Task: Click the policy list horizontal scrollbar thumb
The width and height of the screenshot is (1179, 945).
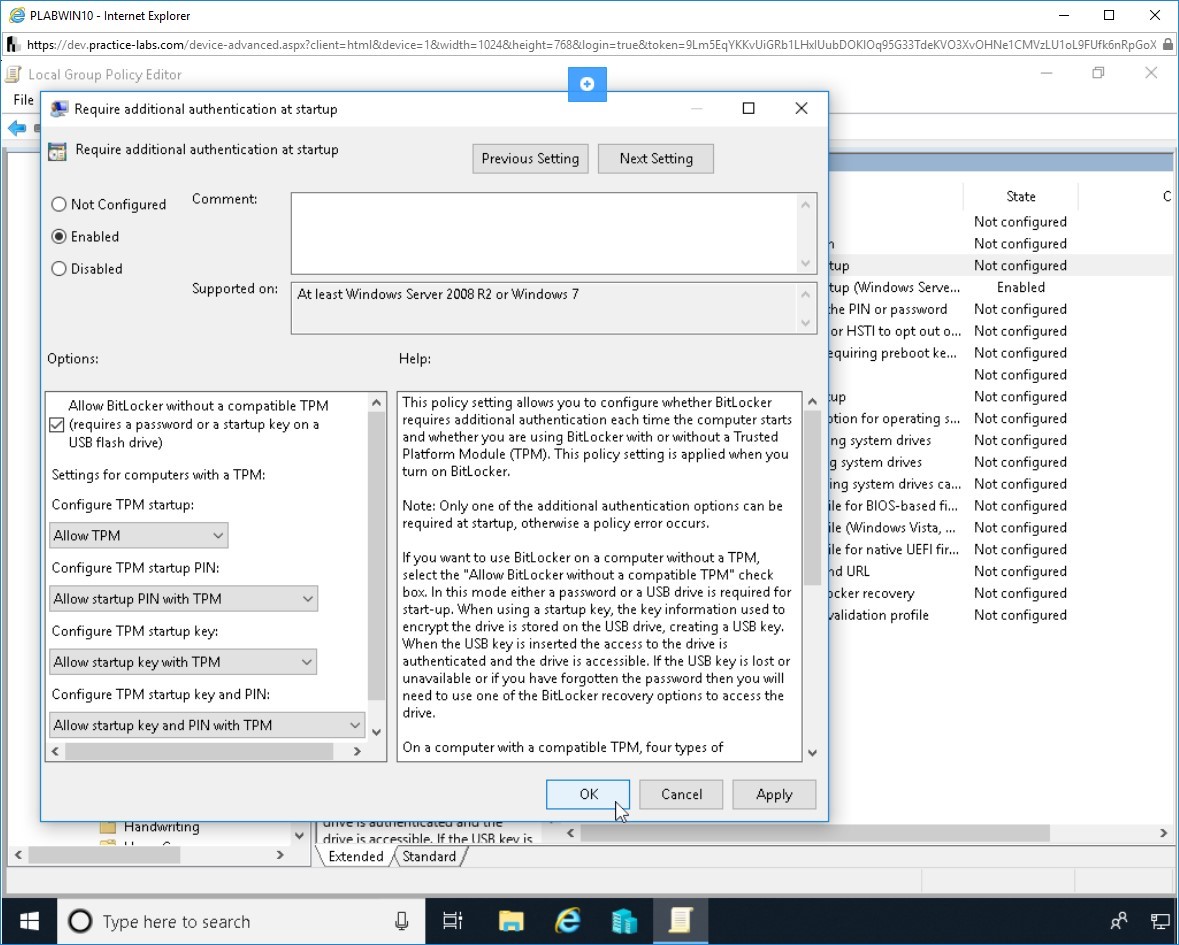Action: point(815,833)
